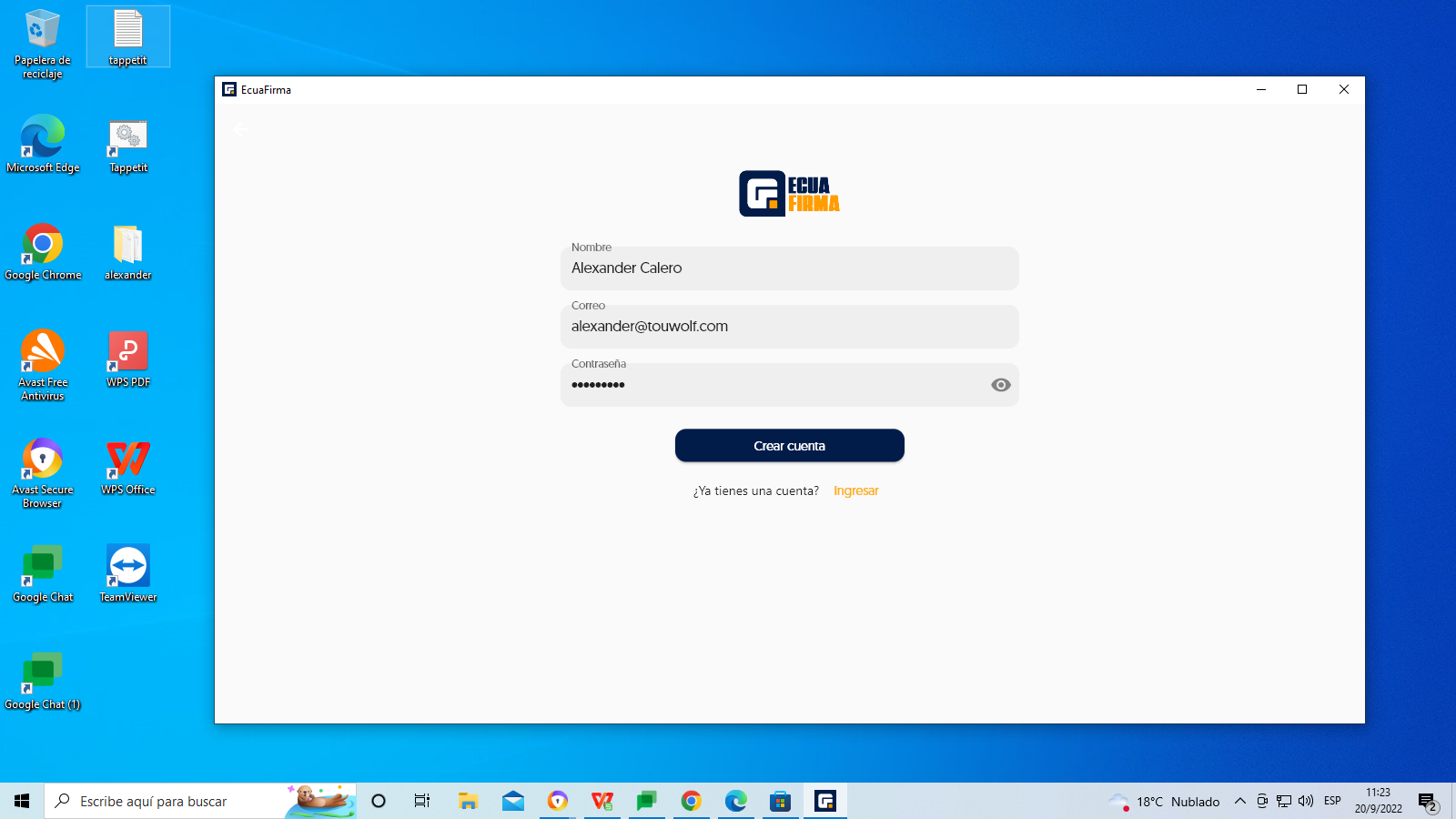Open File Explorer from the taskbar
1456x819 pixels.
468,801
